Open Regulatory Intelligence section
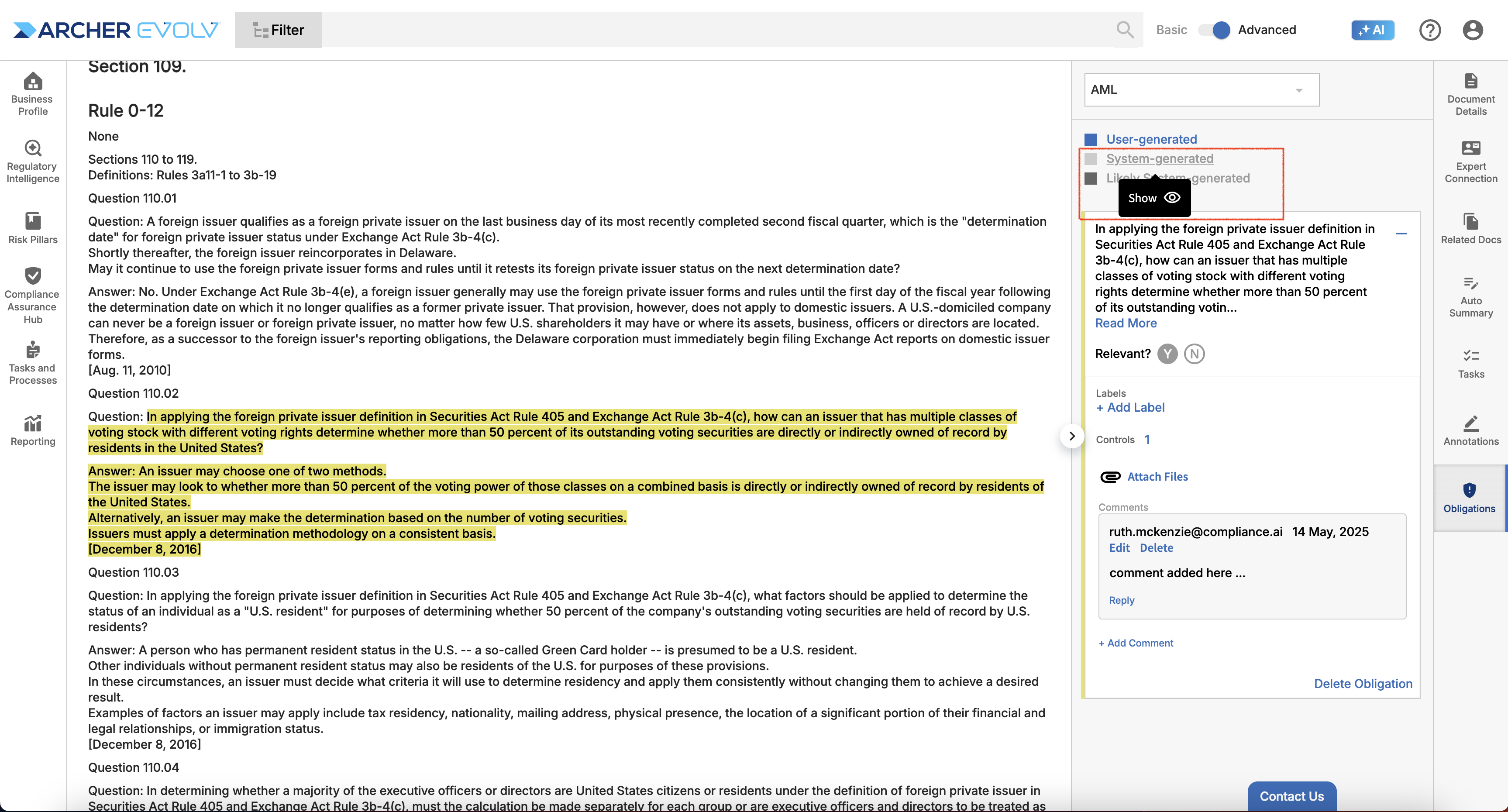Screen dimensions: 1508x812 pyautogui.click(x=33, y=161)
